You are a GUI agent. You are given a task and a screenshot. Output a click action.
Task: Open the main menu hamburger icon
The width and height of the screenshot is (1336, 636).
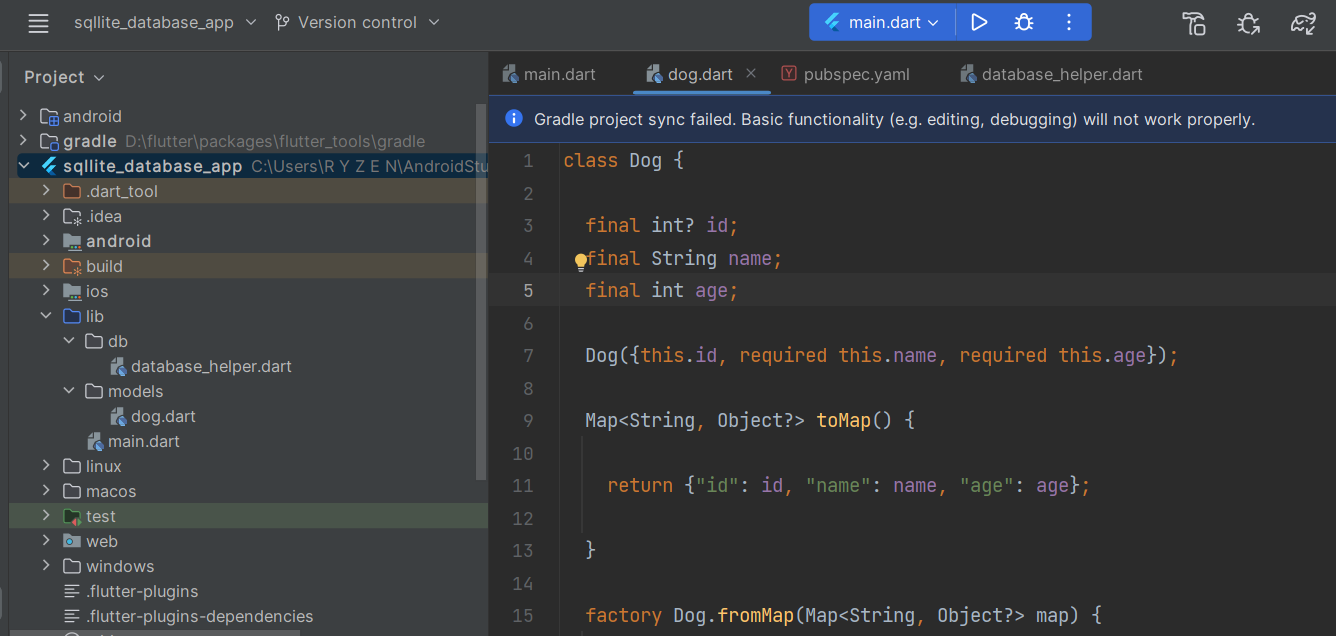tap(38, 22)
